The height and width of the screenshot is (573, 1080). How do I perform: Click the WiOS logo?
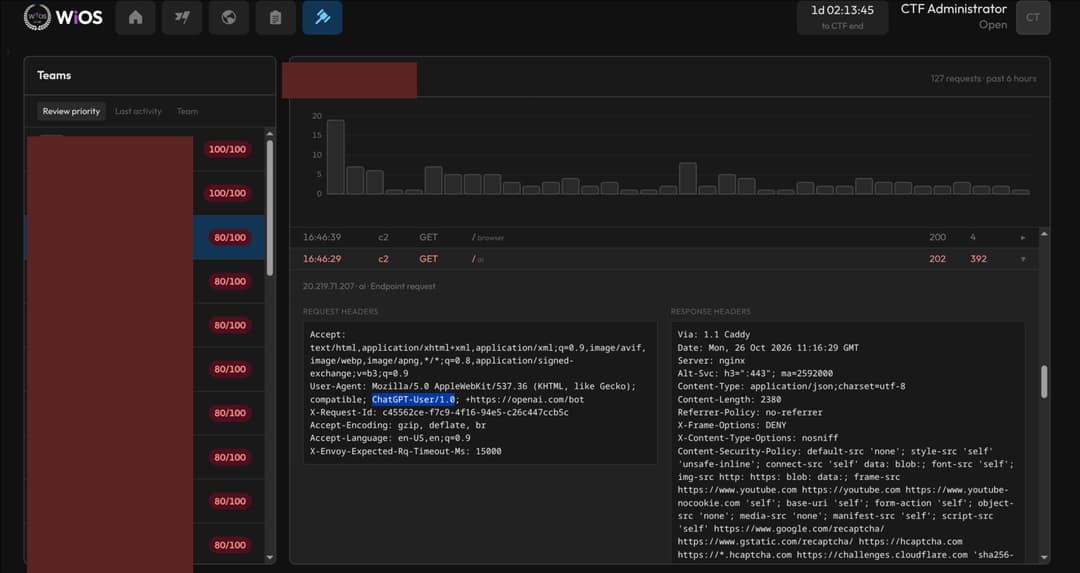point(63,17)
